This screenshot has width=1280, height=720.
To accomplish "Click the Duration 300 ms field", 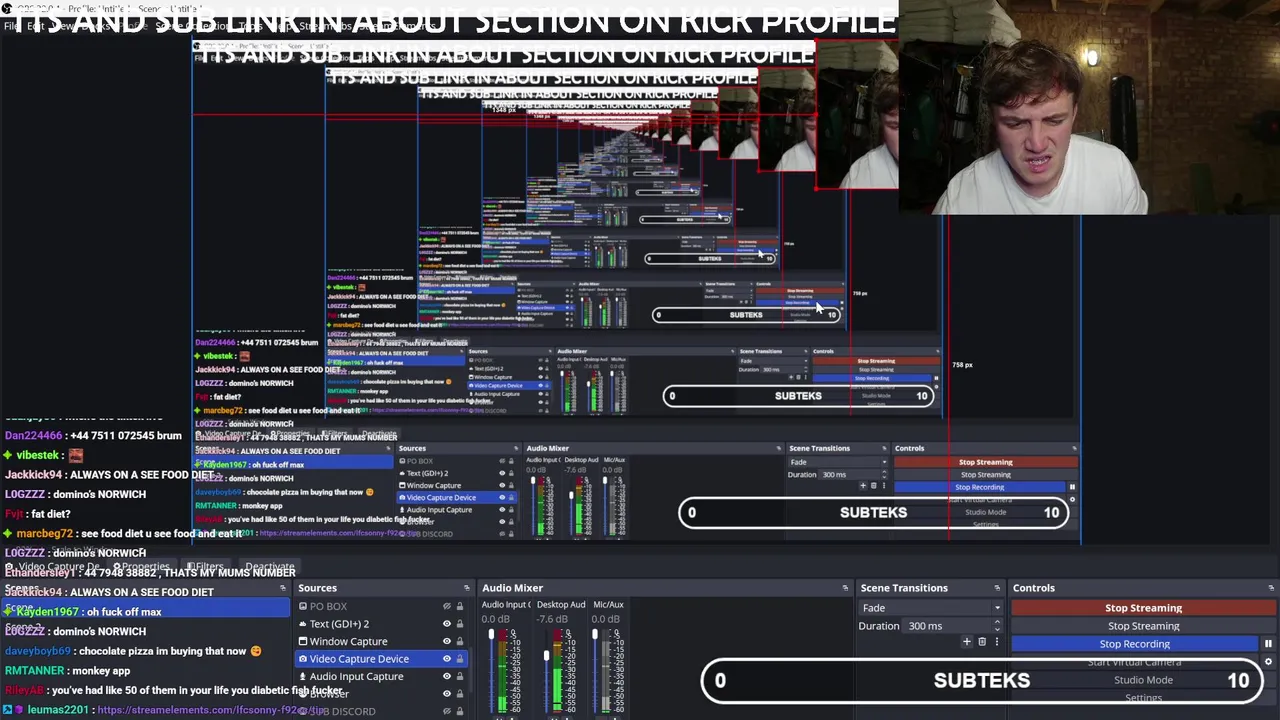I will tap(953, 626).
